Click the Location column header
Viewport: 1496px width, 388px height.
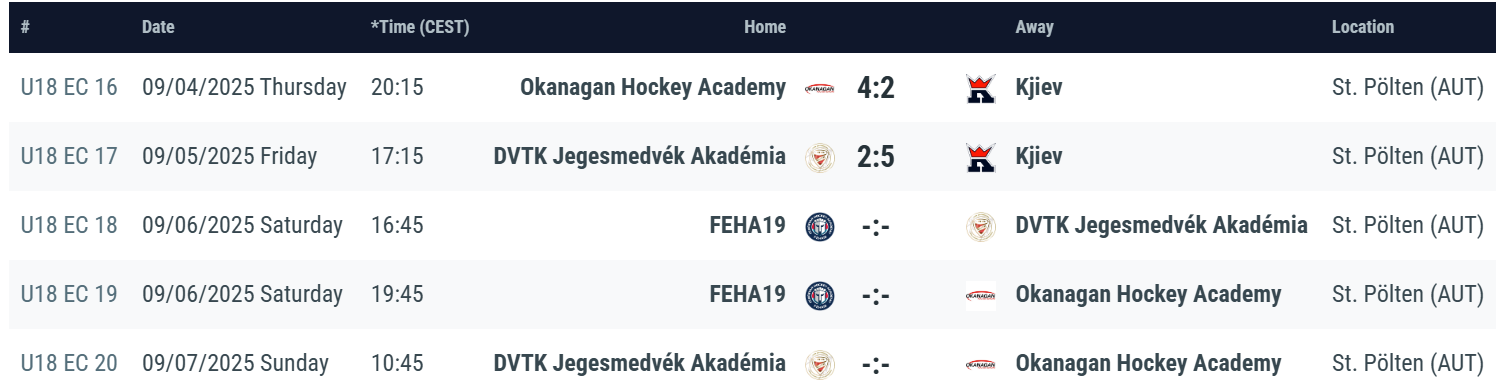(x=1363, y=28)
